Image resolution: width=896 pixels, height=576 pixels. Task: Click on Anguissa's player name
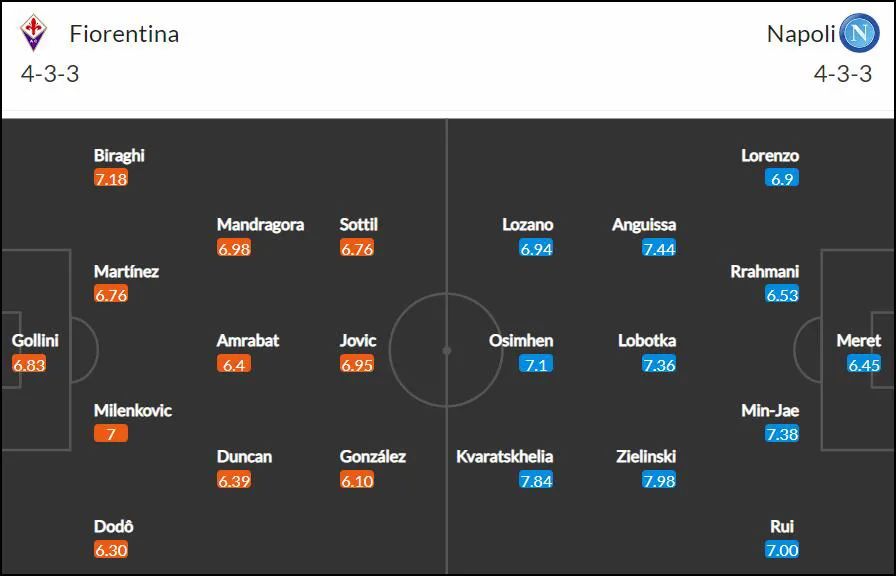644,225
